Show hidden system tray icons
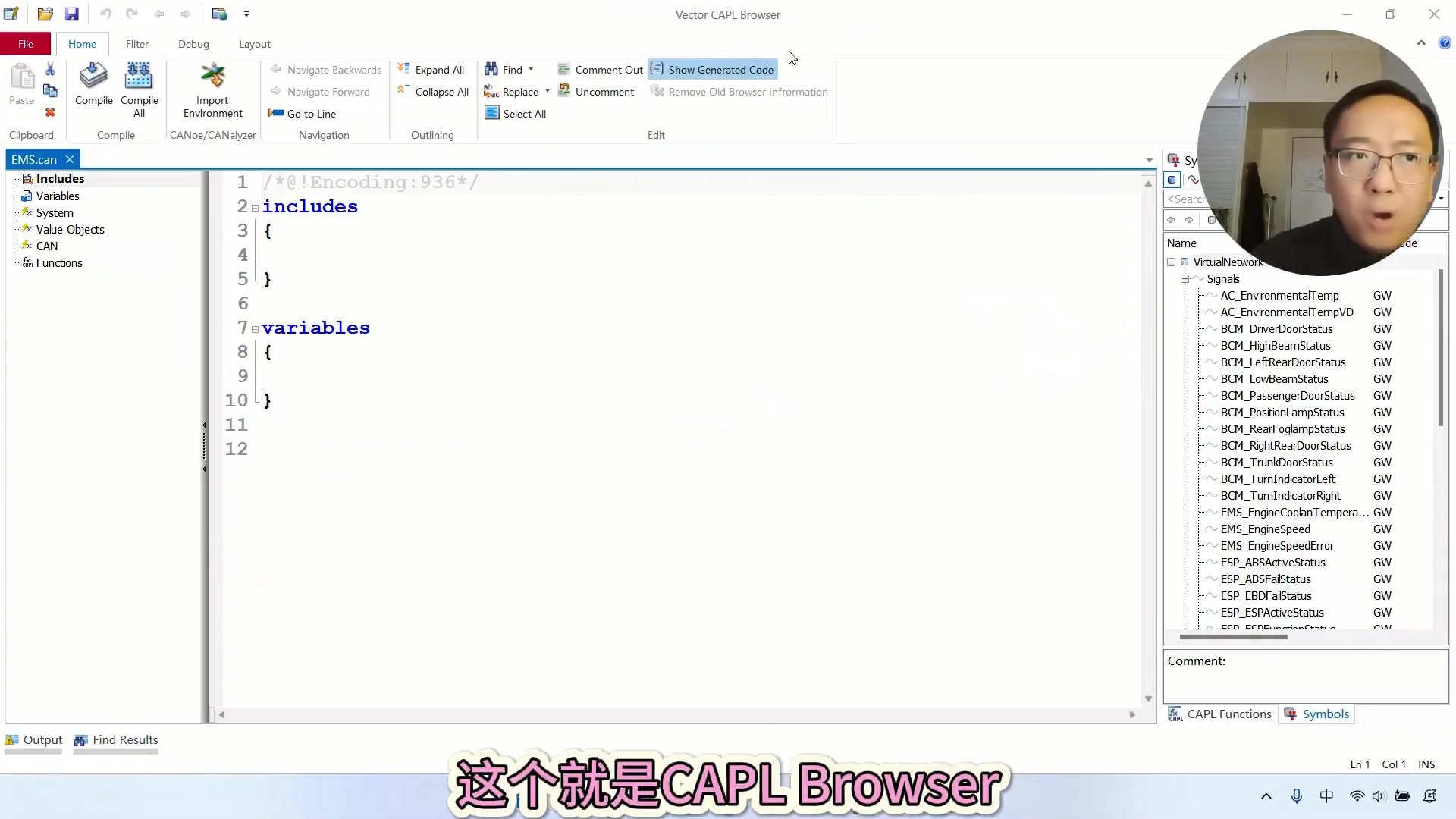 coord(1266,795)
